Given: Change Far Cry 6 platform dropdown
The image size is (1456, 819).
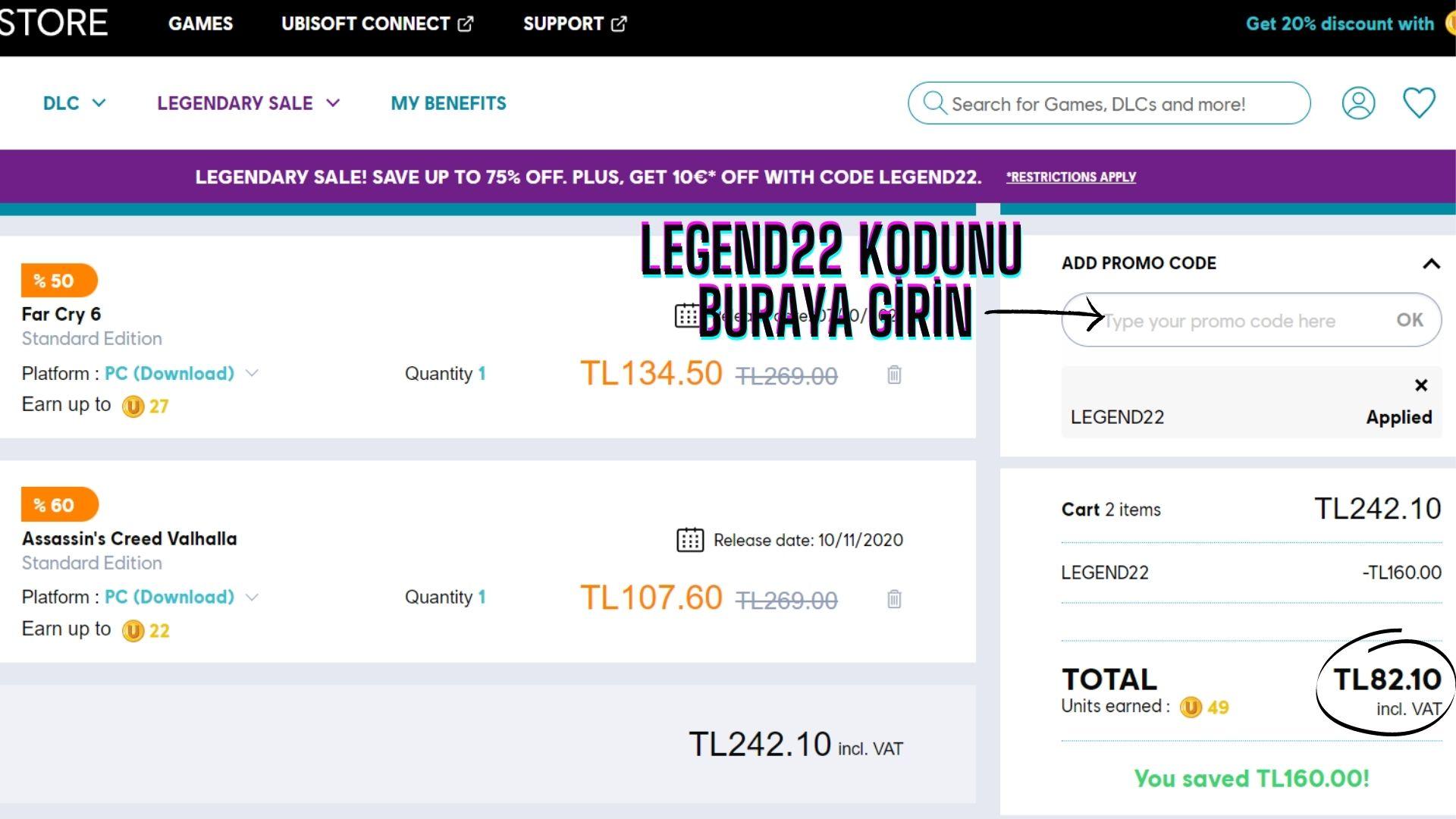Looking at the screenshot, I should (180, 374).
